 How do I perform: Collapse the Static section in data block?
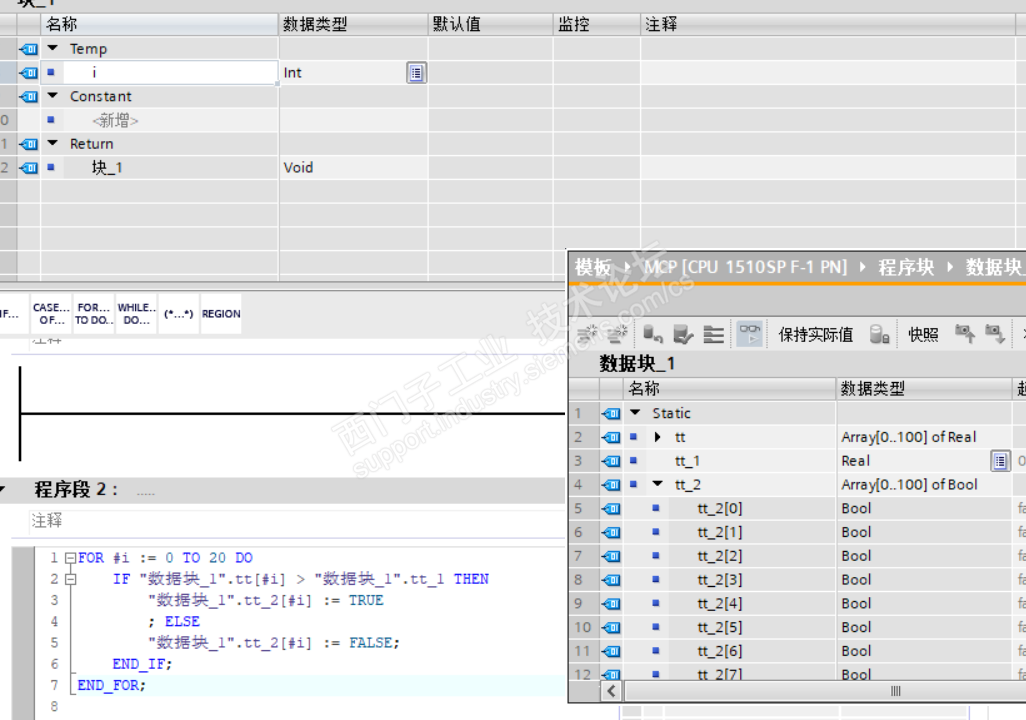coord(635,412)
